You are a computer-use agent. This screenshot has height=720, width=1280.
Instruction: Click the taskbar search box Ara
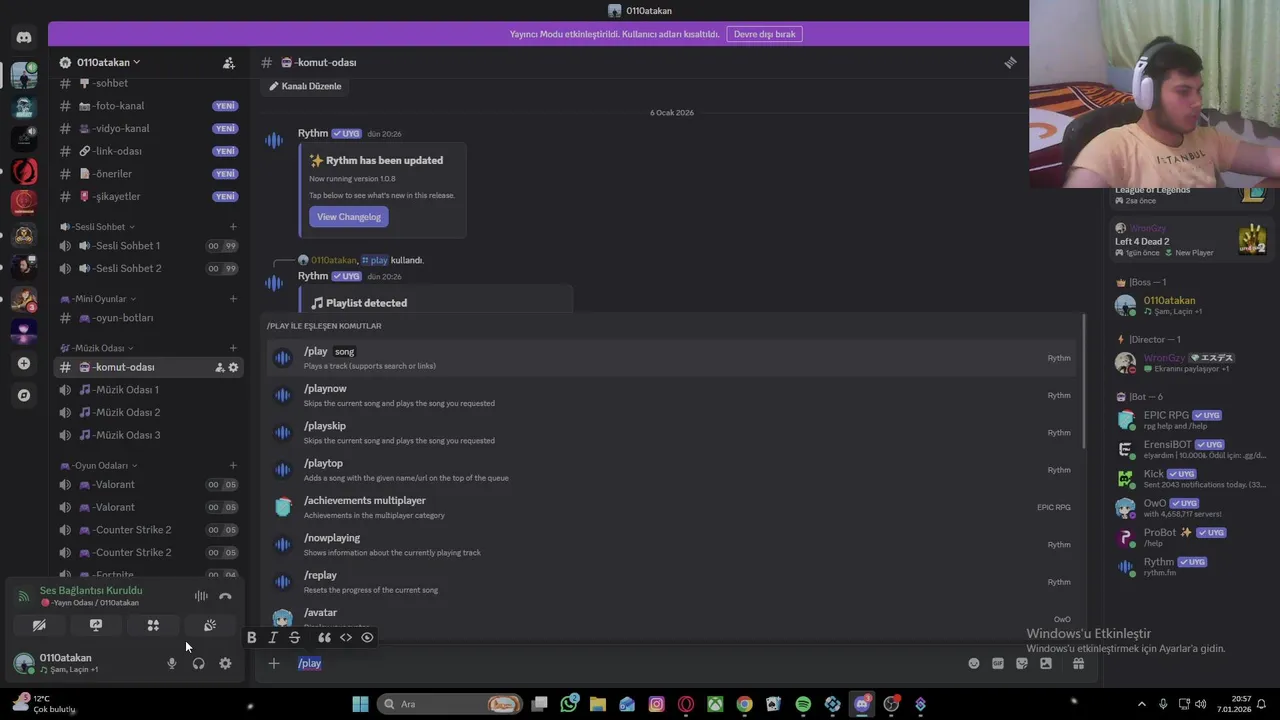click(450, 704)
